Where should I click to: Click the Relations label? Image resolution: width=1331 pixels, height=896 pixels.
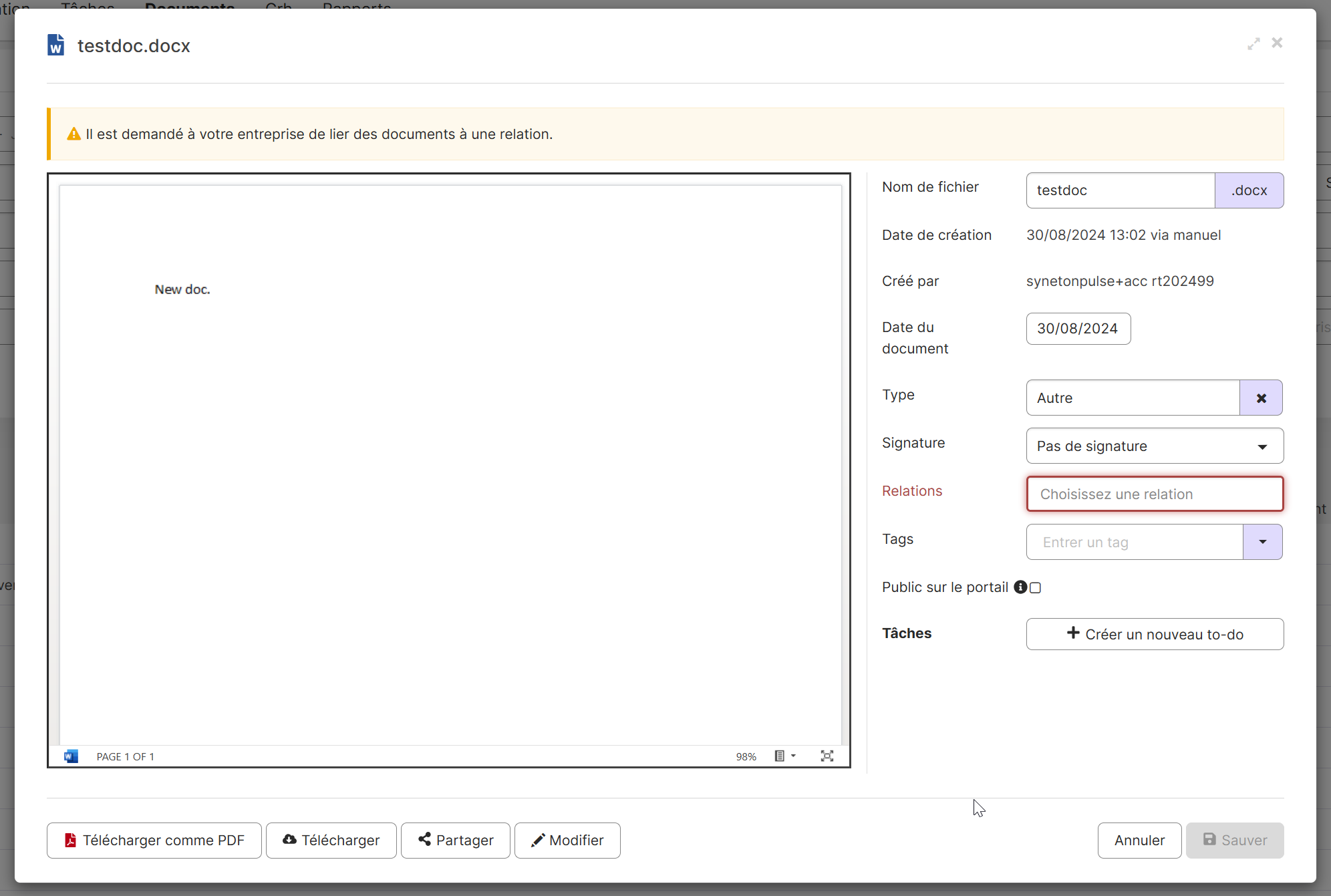tap(912, 491)
